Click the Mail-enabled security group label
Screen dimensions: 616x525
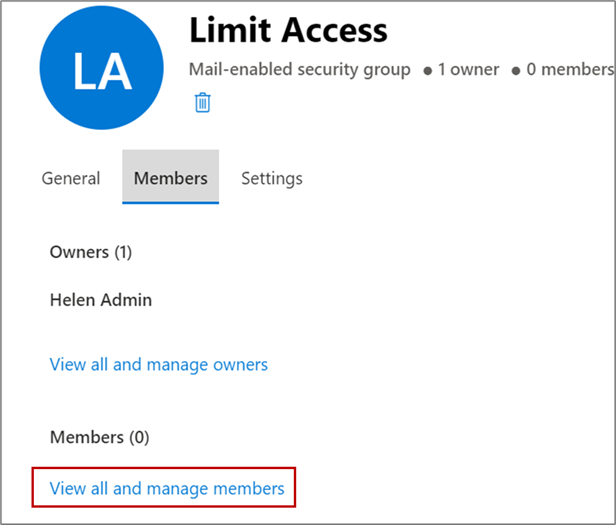[x=300, y=70]
